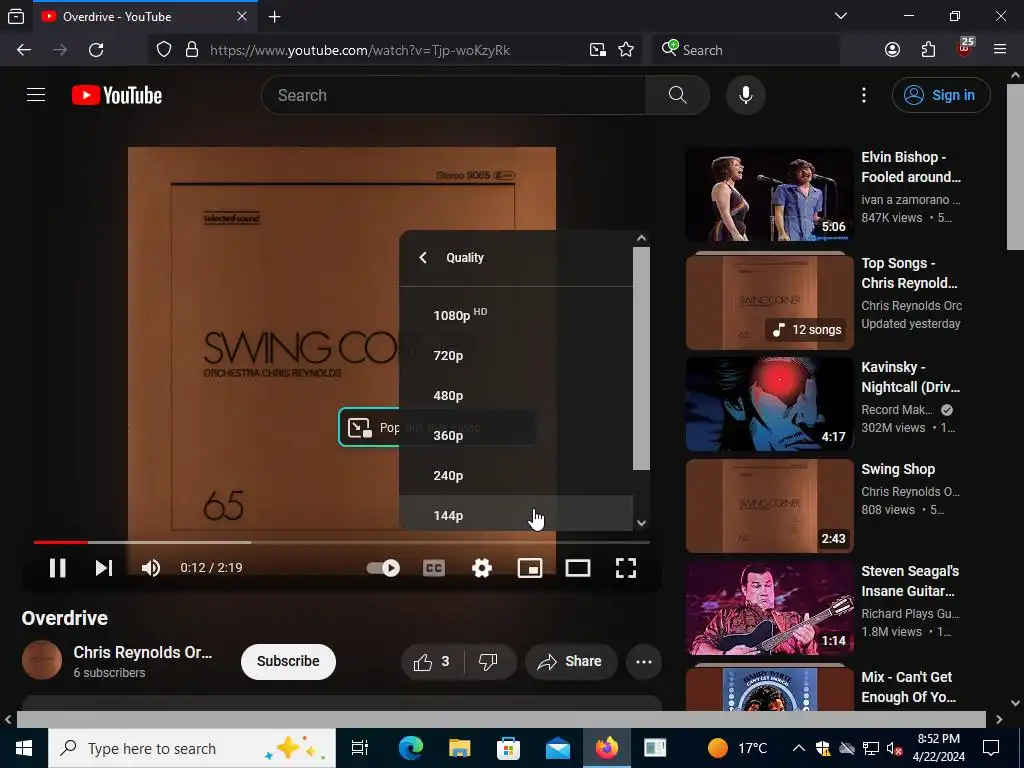Select 720p quality
Screen dimensions: 1024x768
coord(516,355)
